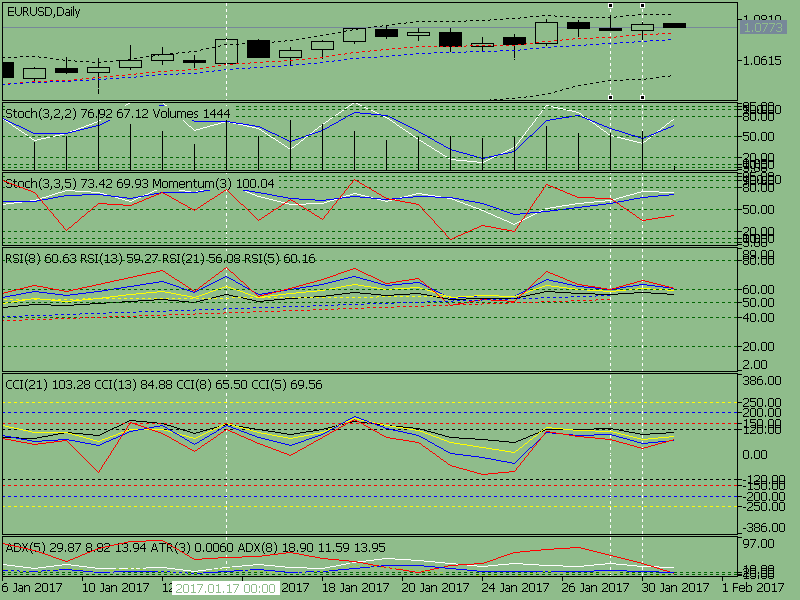This screenshot has height=600, width=800.
Task: Click the 10 Jan 2017 date label
Action: tap(115, 588)
